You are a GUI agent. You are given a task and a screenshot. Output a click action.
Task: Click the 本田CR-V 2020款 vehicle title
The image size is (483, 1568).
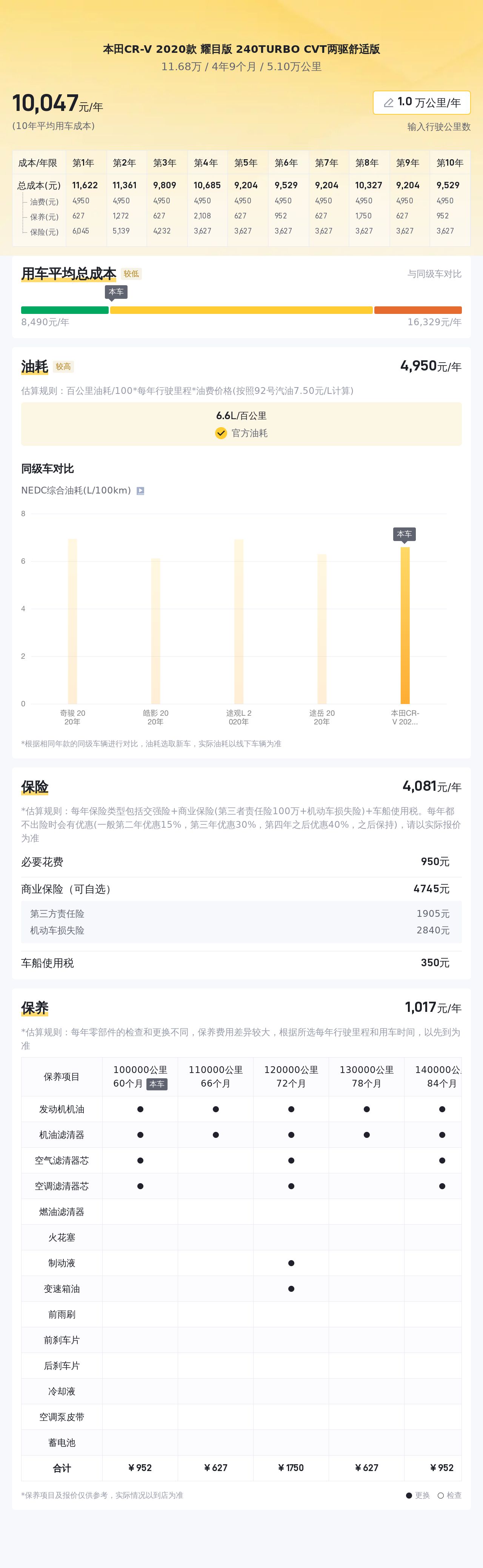click(x=241, y=49)
